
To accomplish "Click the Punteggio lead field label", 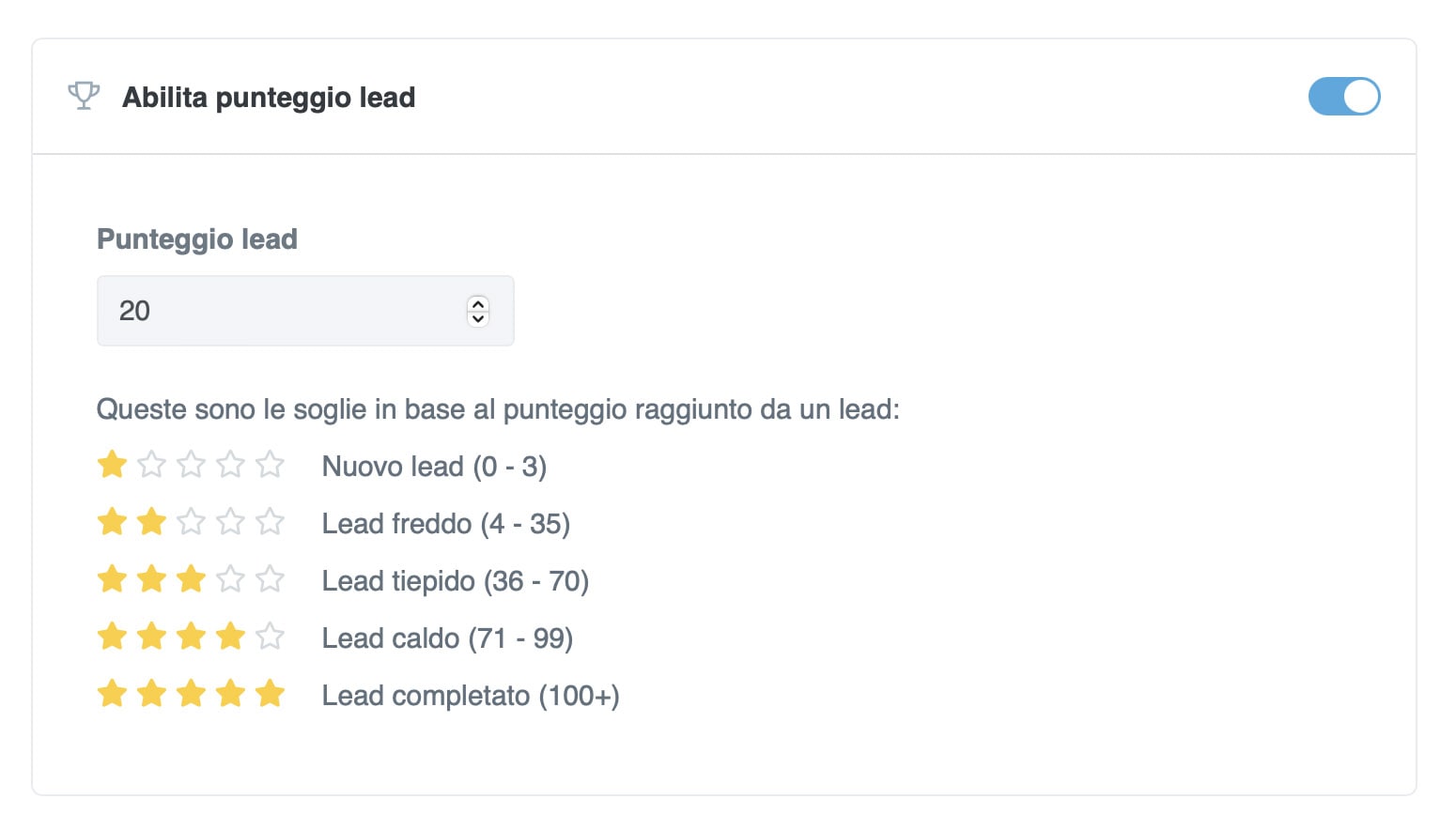I will [197, 239].
